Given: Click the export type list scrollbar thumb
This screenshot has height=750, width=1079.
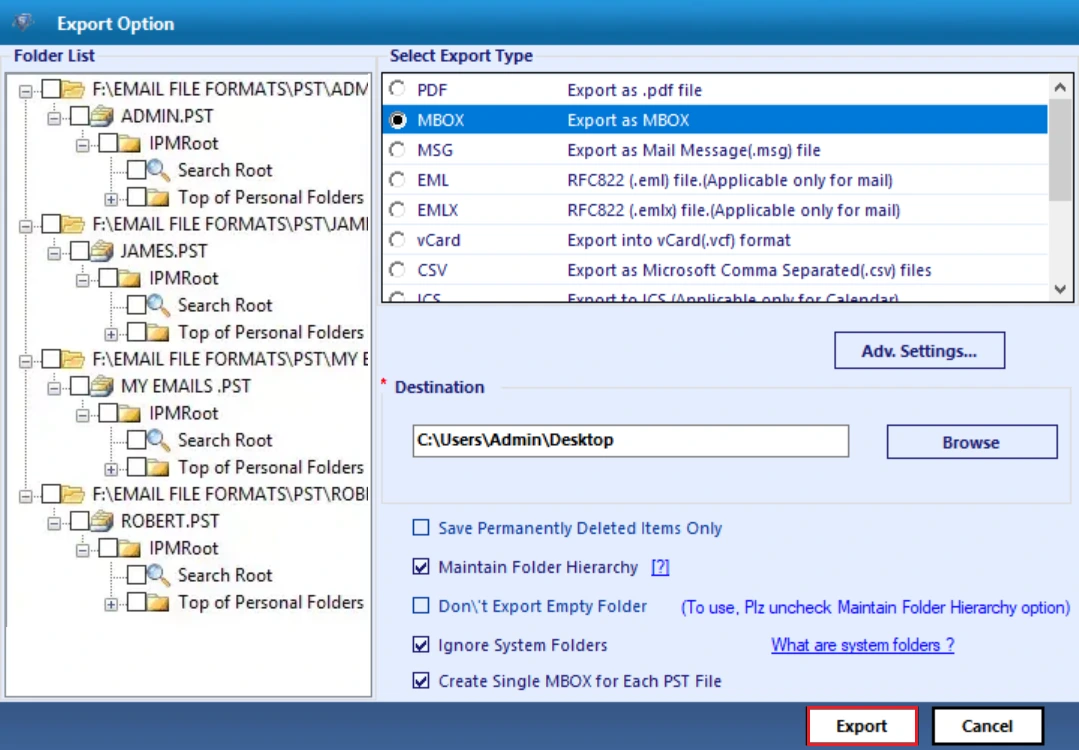Looking at the screenshot, I should click(1060, 150).
